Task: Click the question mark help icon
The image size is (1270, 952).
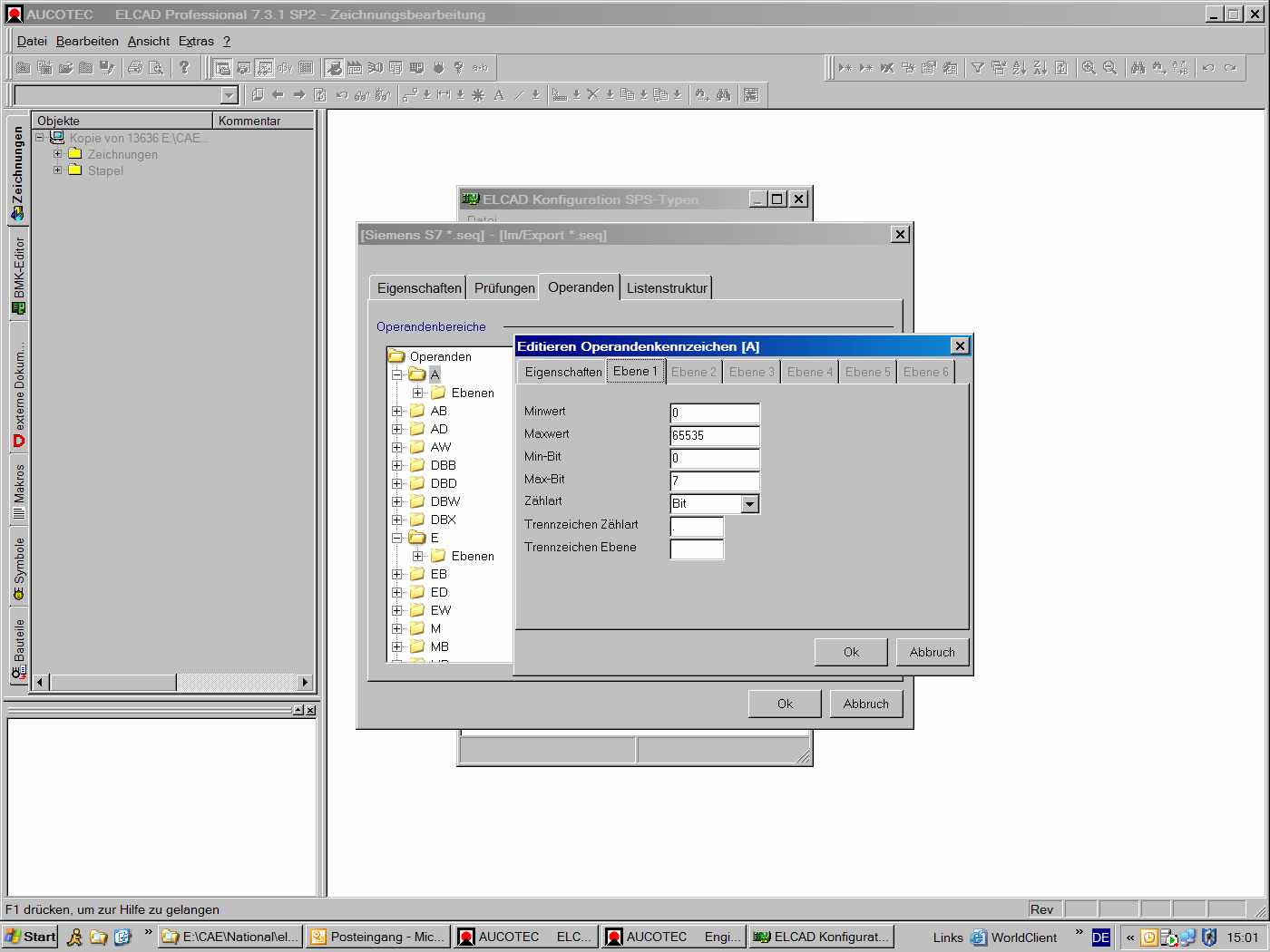Action: click(184, 68)
